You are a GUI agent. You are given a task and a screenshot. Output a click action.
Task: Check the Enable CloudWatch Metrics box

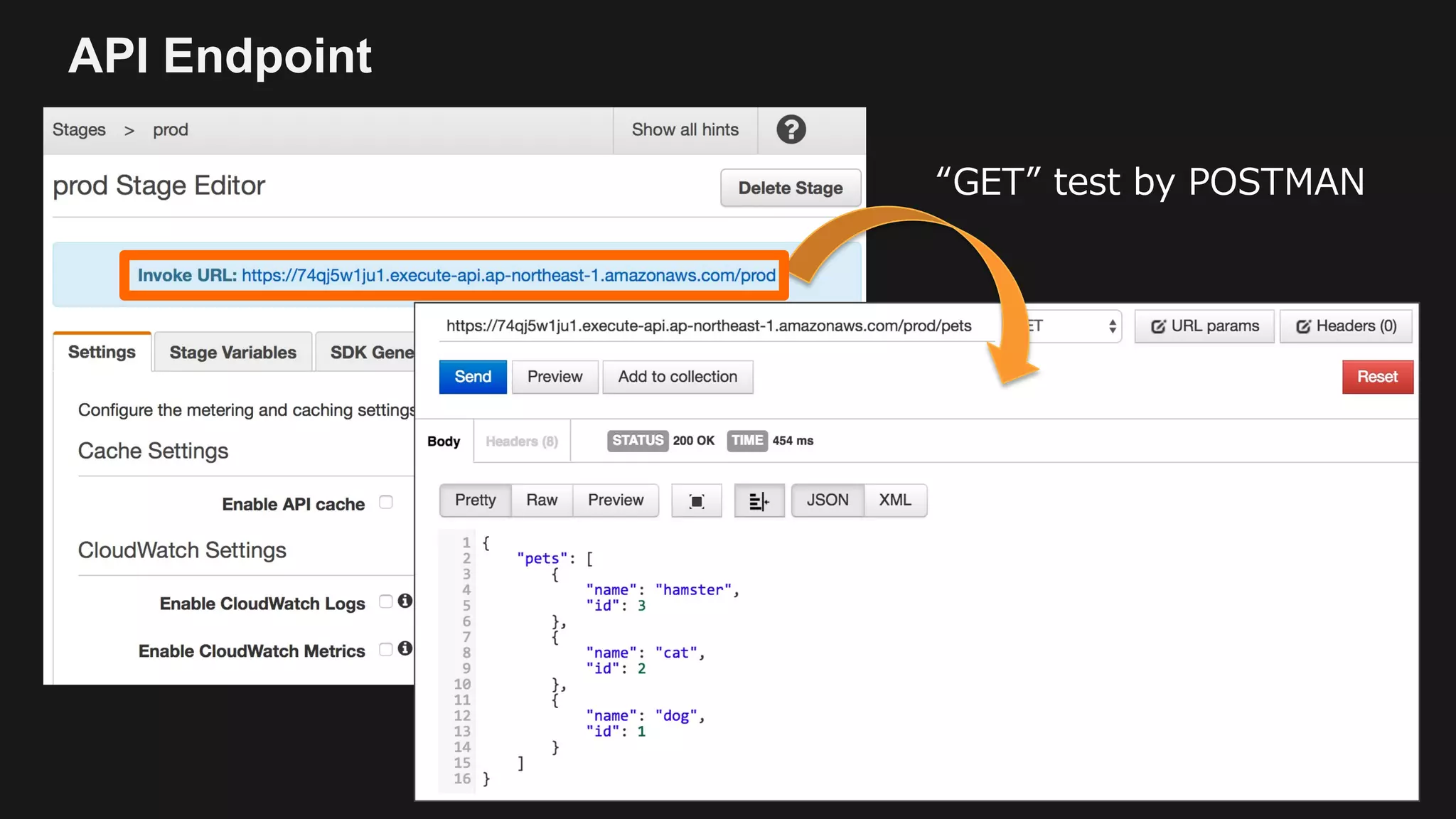pos(386,649)
